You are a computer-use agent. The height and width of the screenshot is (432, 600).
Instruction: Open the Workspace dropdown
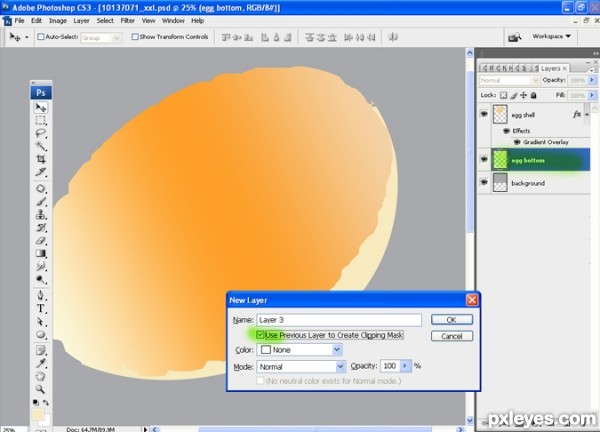click(551, 36)
